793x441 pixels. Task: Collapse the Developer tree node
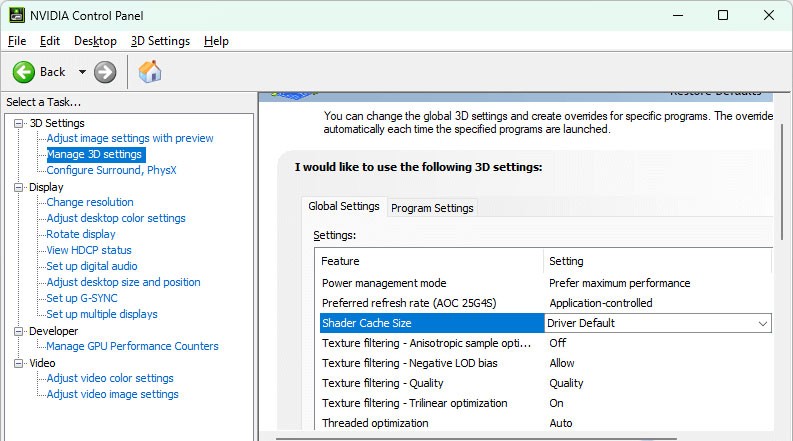click(x=18, y=331)
